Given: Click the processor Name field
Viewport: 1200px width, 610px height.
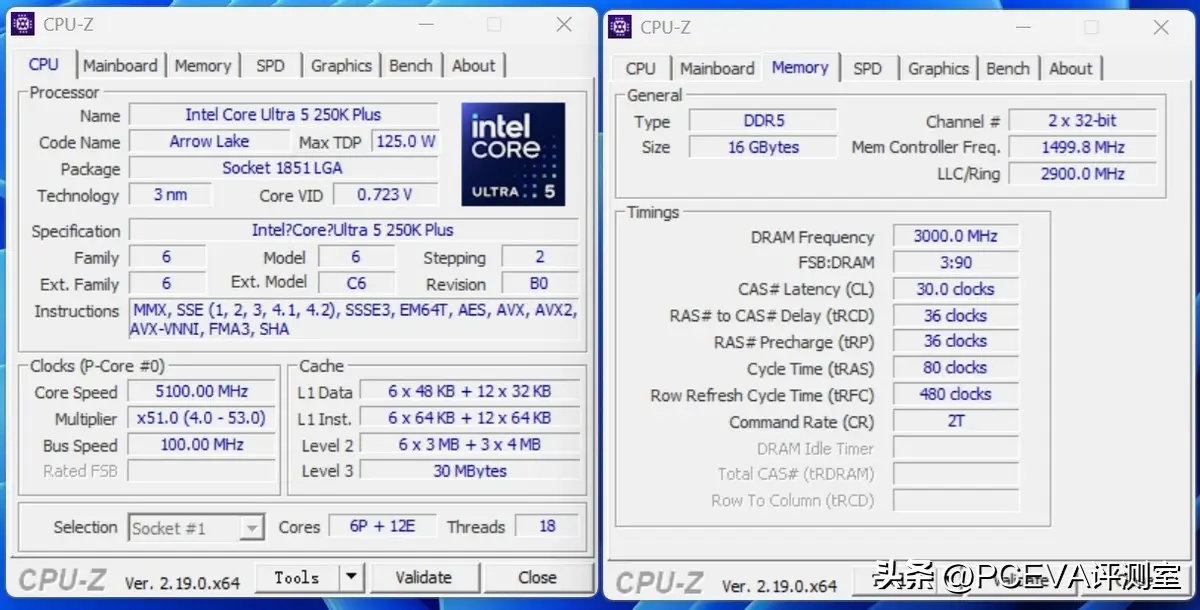Looking at the screenshot, I should click(x=283, y=115).
